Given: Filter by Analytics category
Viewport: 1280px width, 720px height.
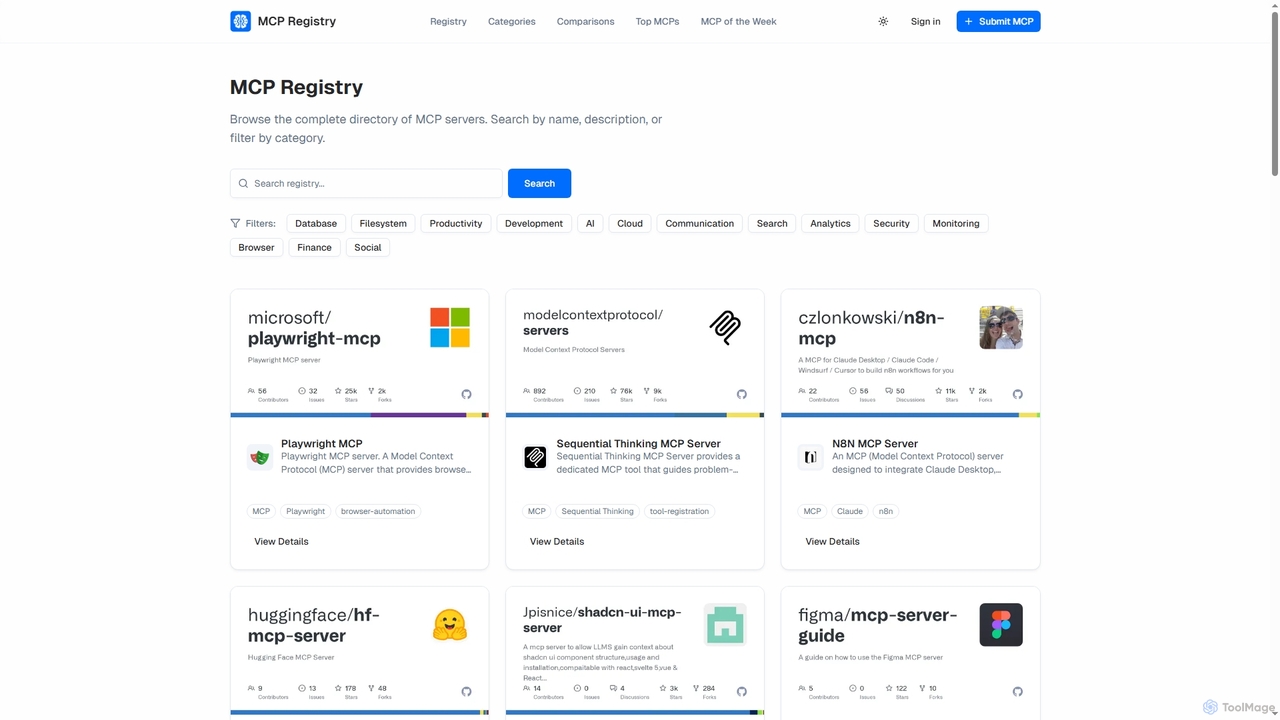Looking at the screenshot, I should tap(830, 223).
